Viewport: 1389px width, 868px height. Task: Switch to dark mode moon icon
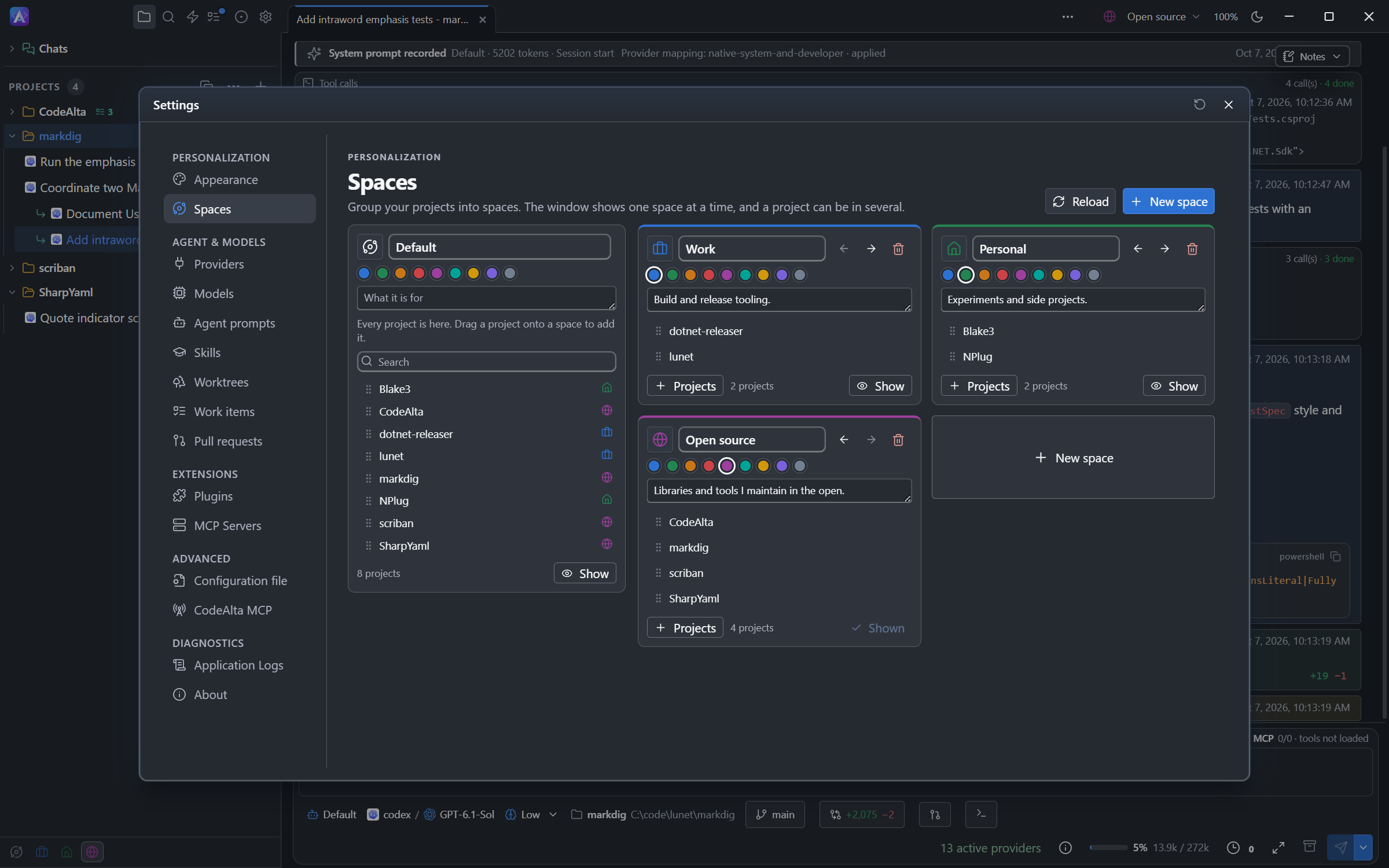(1257, 17)
